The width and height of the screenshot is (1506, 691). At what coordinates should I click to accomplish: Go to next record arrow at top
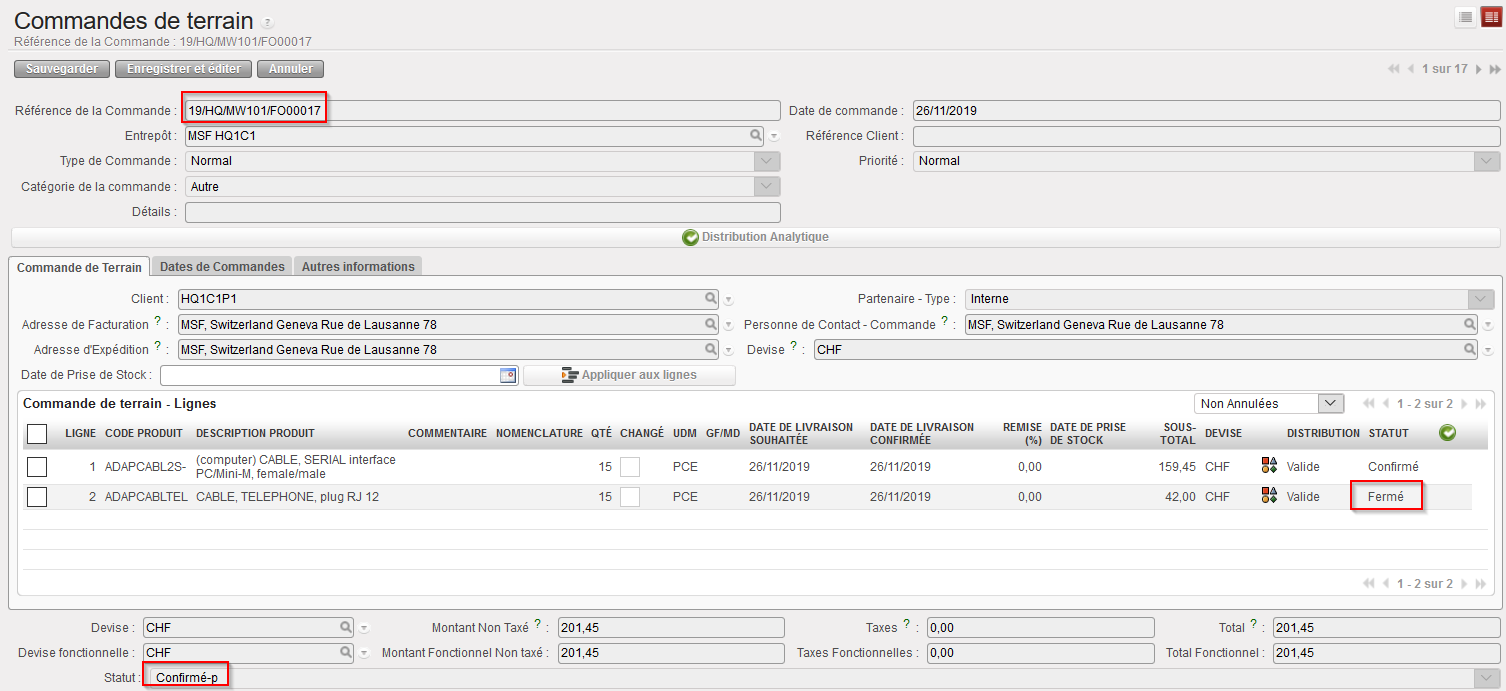pyautogui.click(x=1479, y=69)
